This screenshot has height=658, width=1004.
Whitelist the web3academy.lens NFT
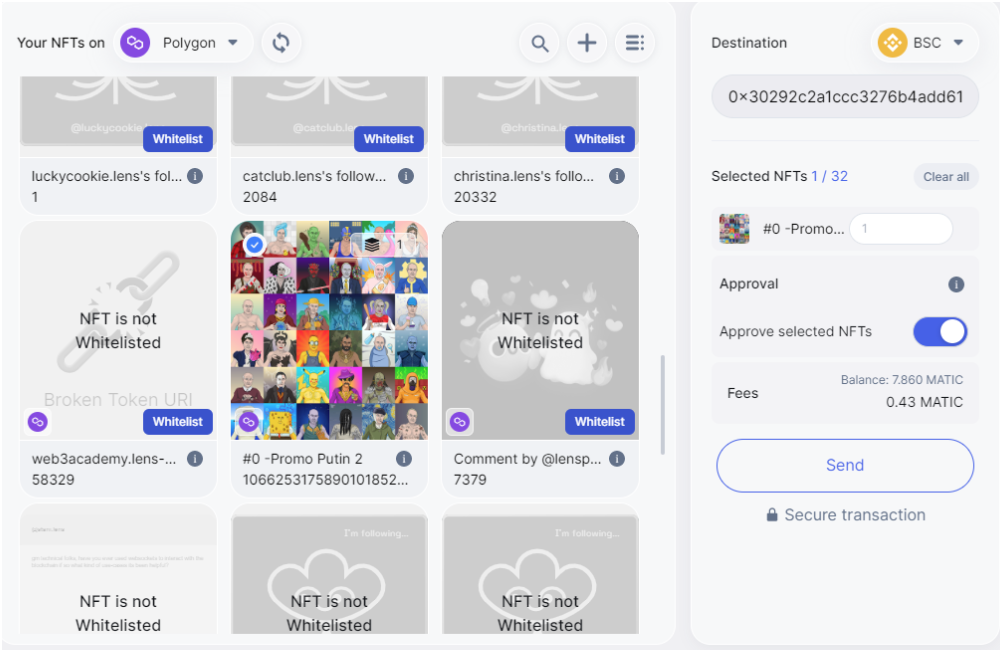tap(178, 422)
